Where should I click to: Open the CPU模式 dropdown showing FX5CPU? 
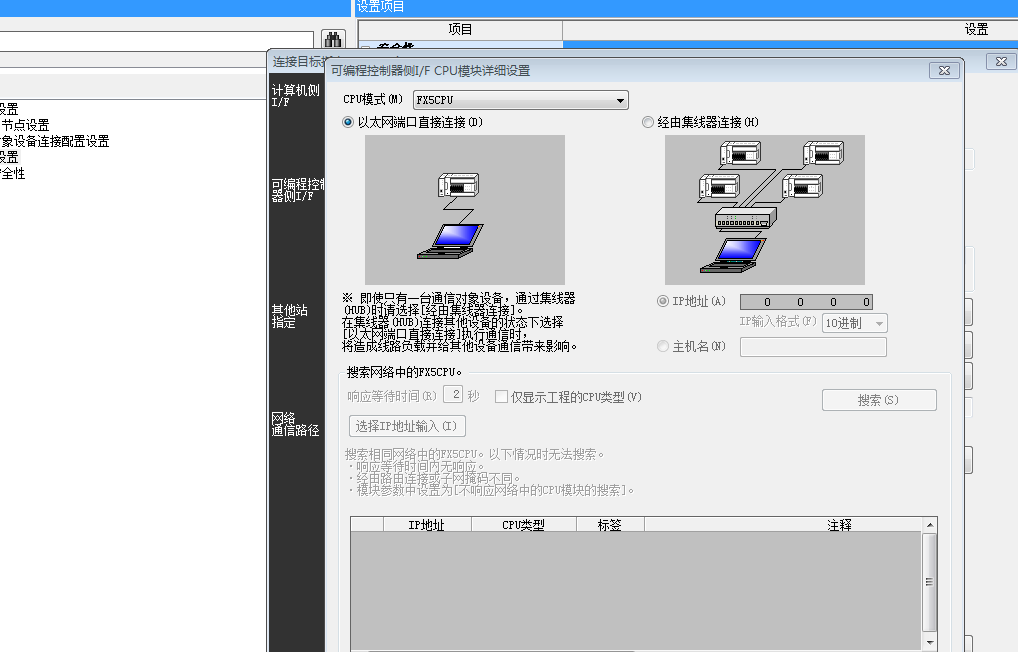[x=520, y=100]
